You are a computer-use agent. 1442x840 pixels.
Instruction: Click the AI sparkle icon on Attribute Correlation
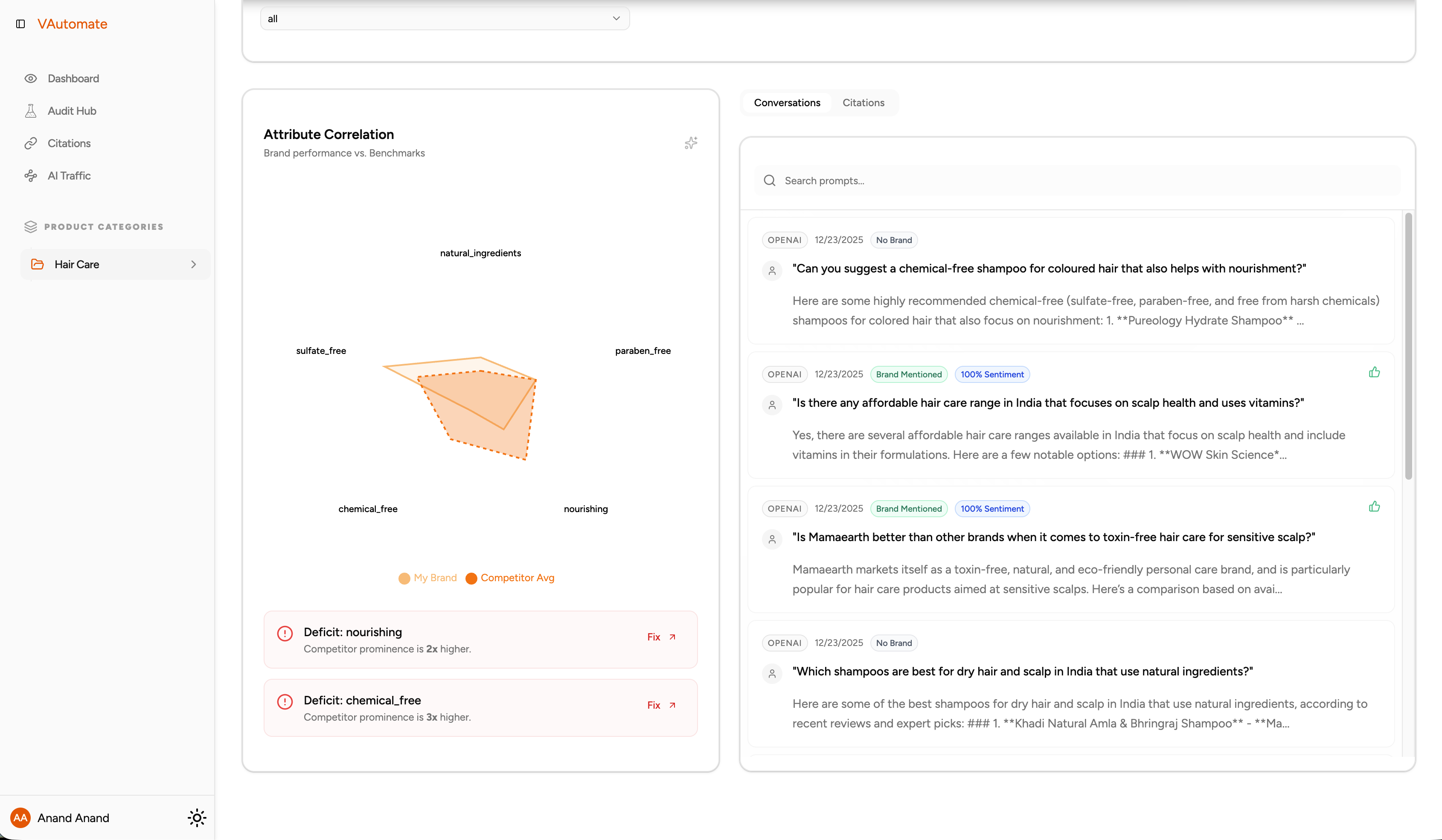691,143
